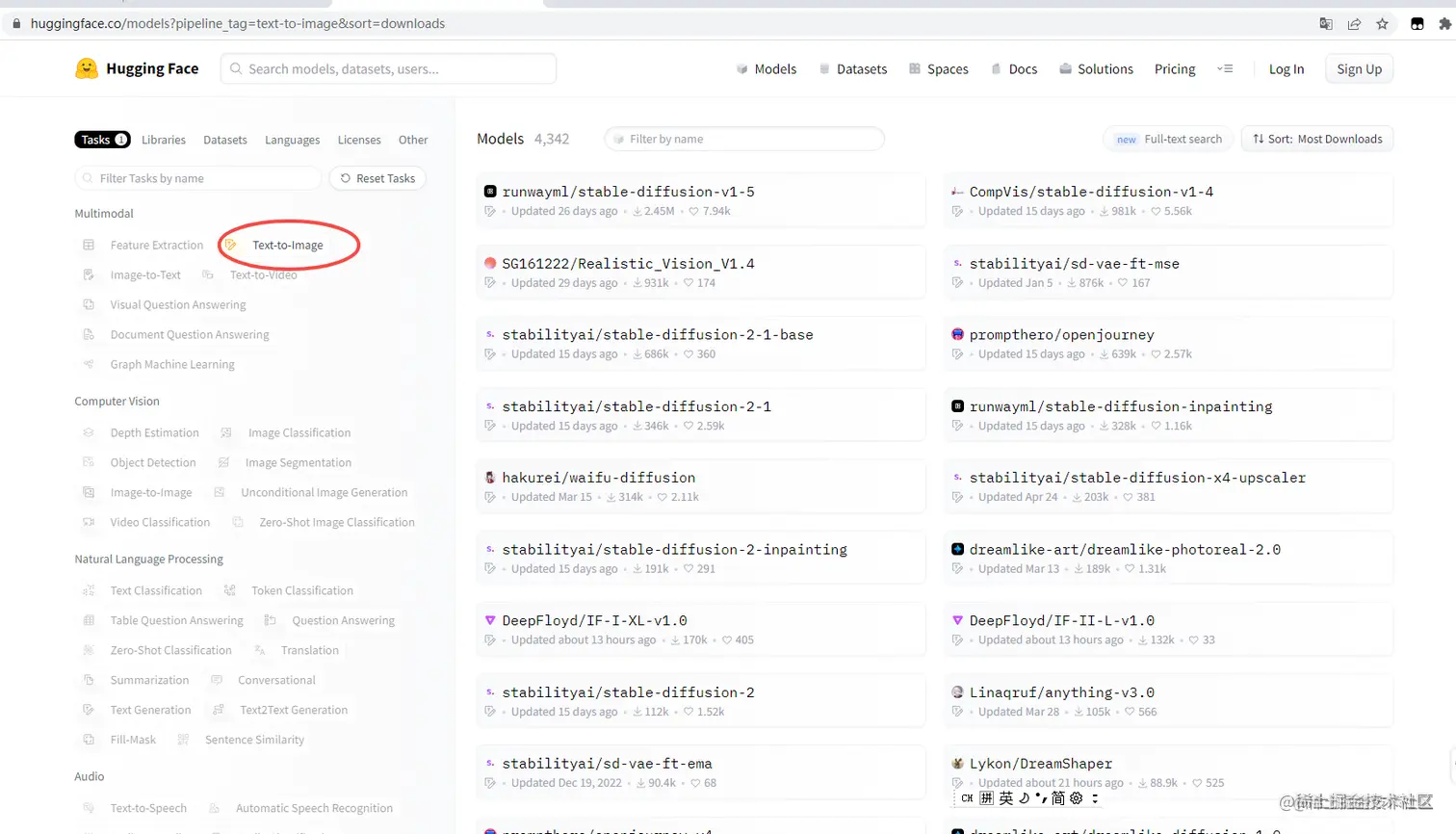Click the prompthero avatar beside openjourney
This screenshot has width=1456, height=834.
pos(957,334)
